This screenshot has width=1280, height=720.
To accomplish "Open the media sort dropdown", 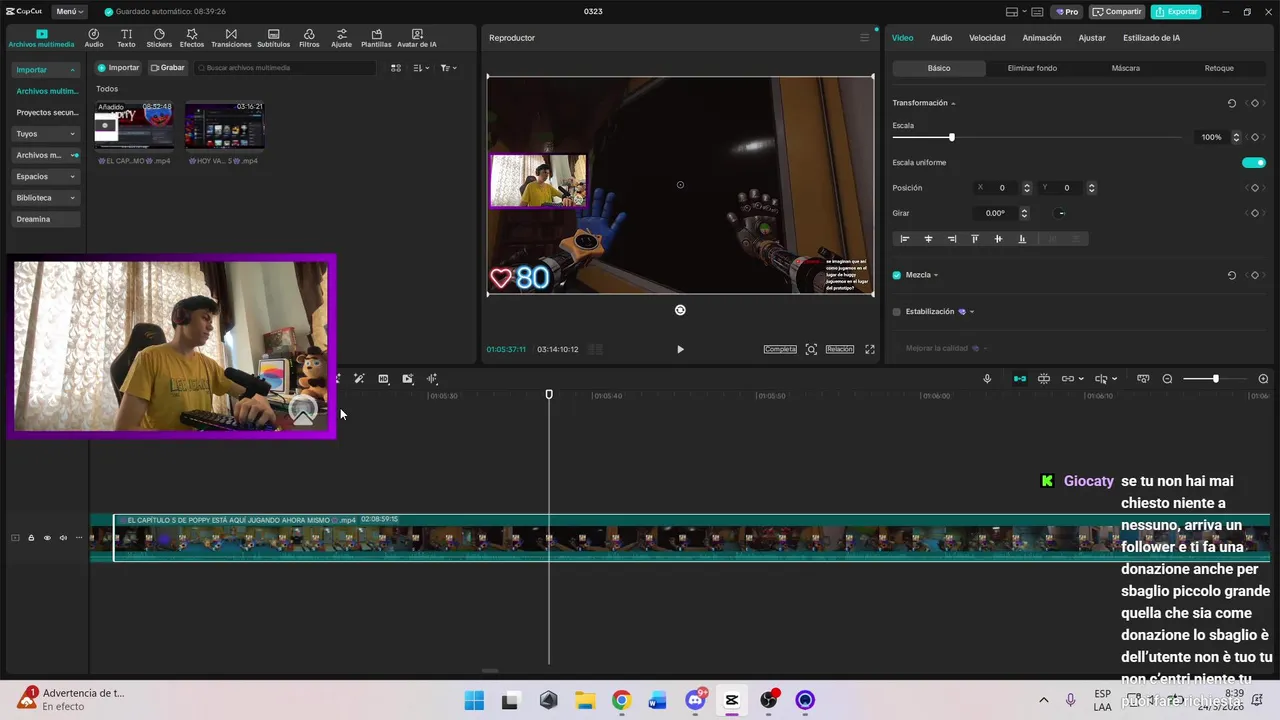I will click(x=421, y=68).
